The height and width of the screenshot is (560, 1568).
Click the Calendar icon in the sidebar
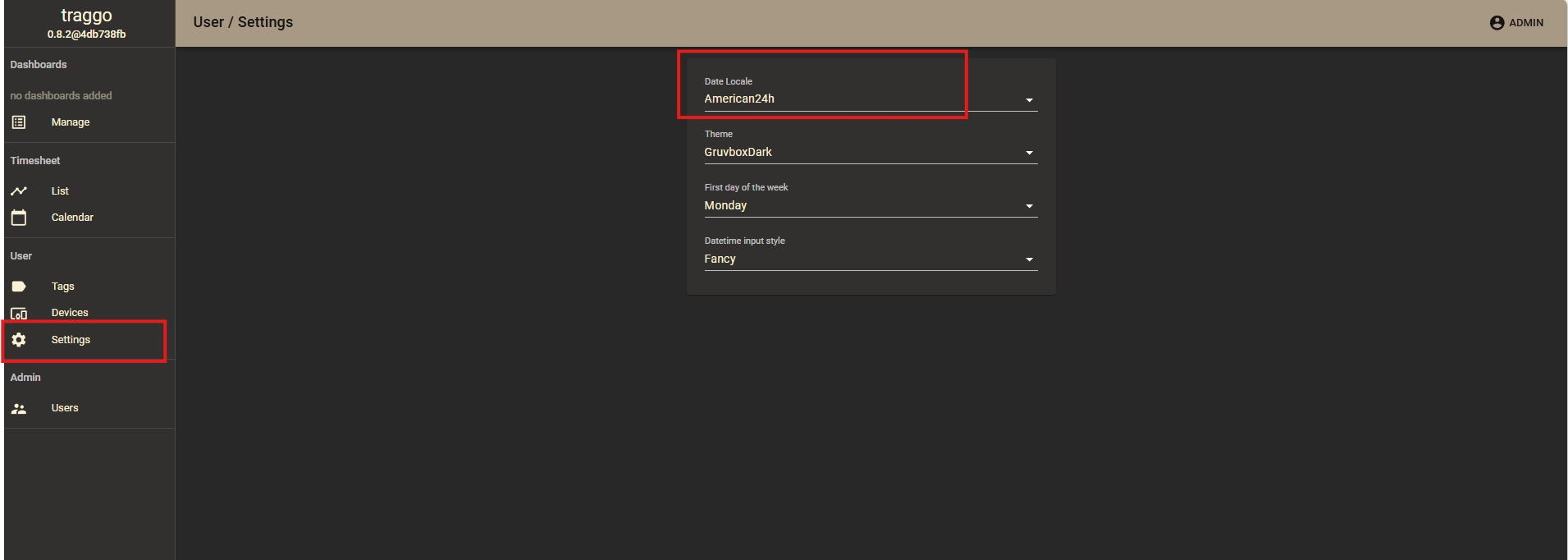click(19, 218)
